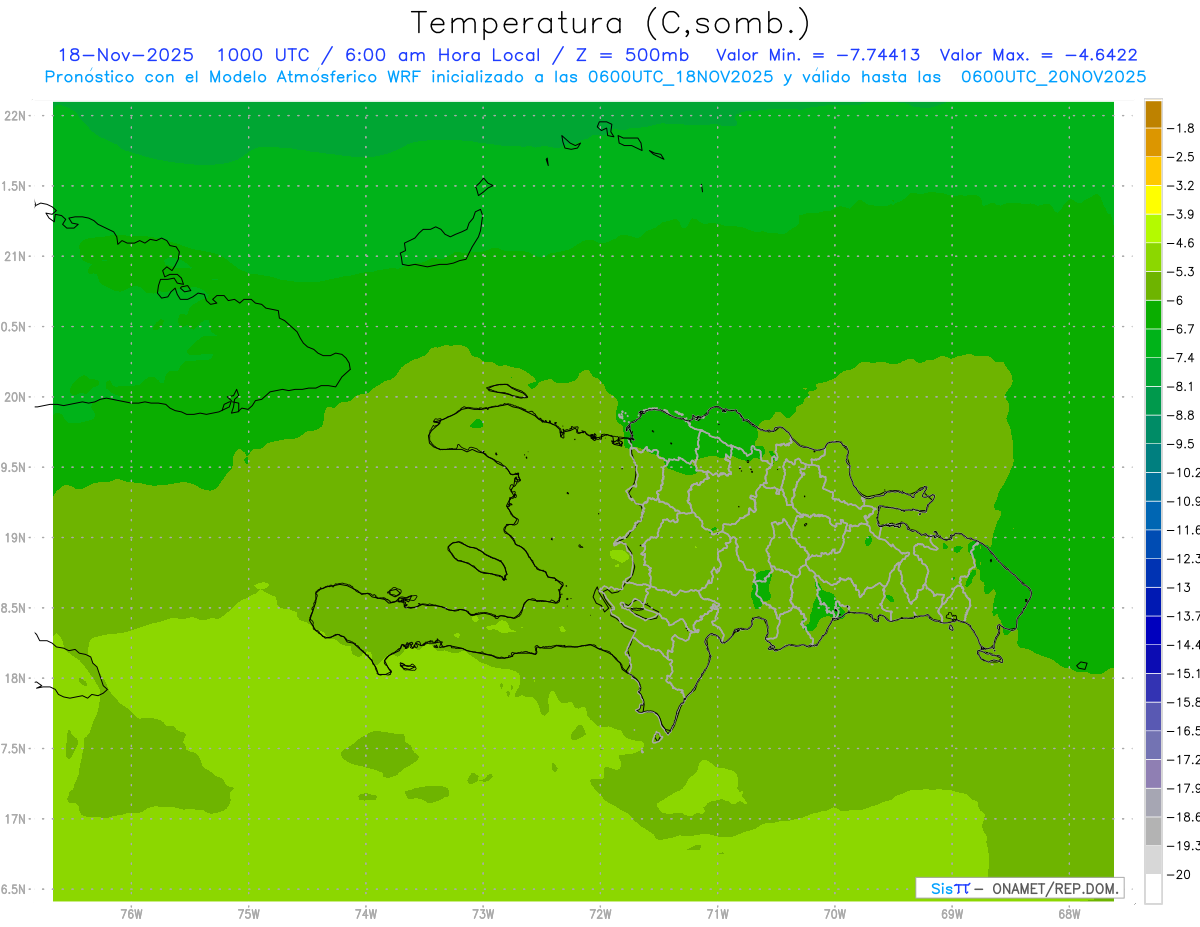Click the '19N' latitude label
This screenshot has height=927, width=1200.
pyautogui.click(x=16, y=538)
